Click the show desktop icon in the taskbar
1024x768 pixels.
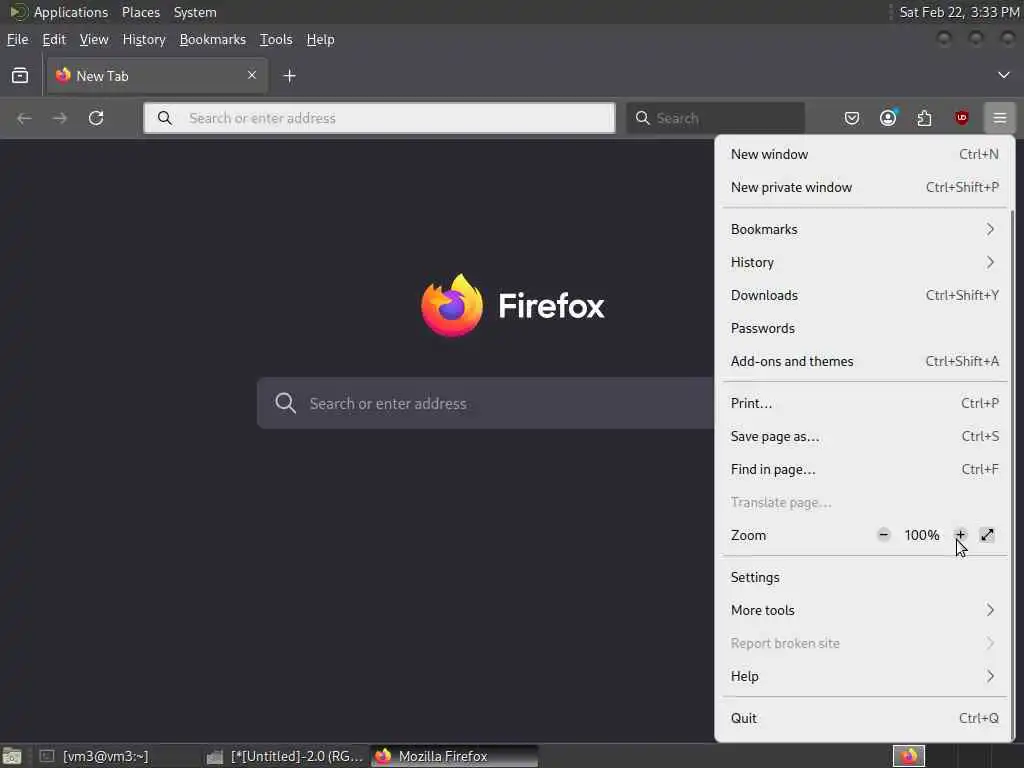click(12, 756)
